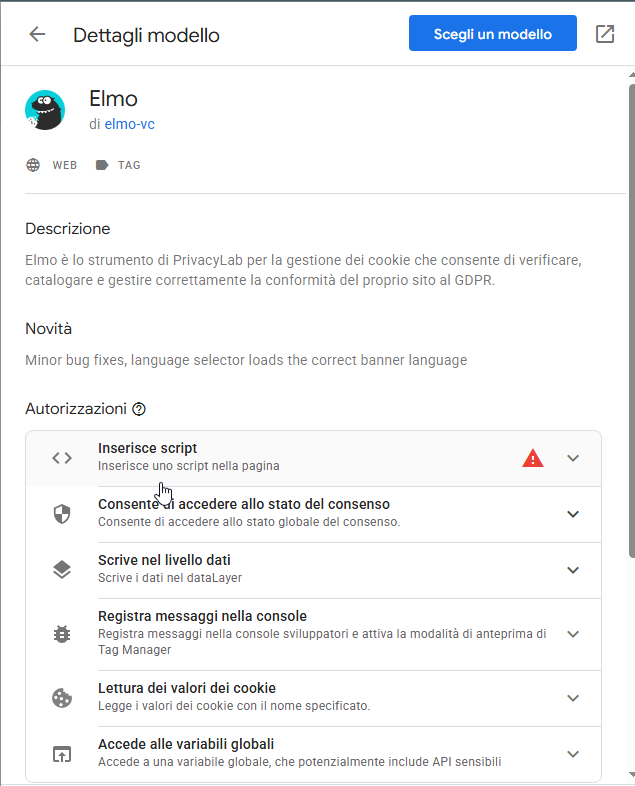Open template in new window icon
Image resolution: width=635 pixels, height=786 pixels.
[605, 34]
